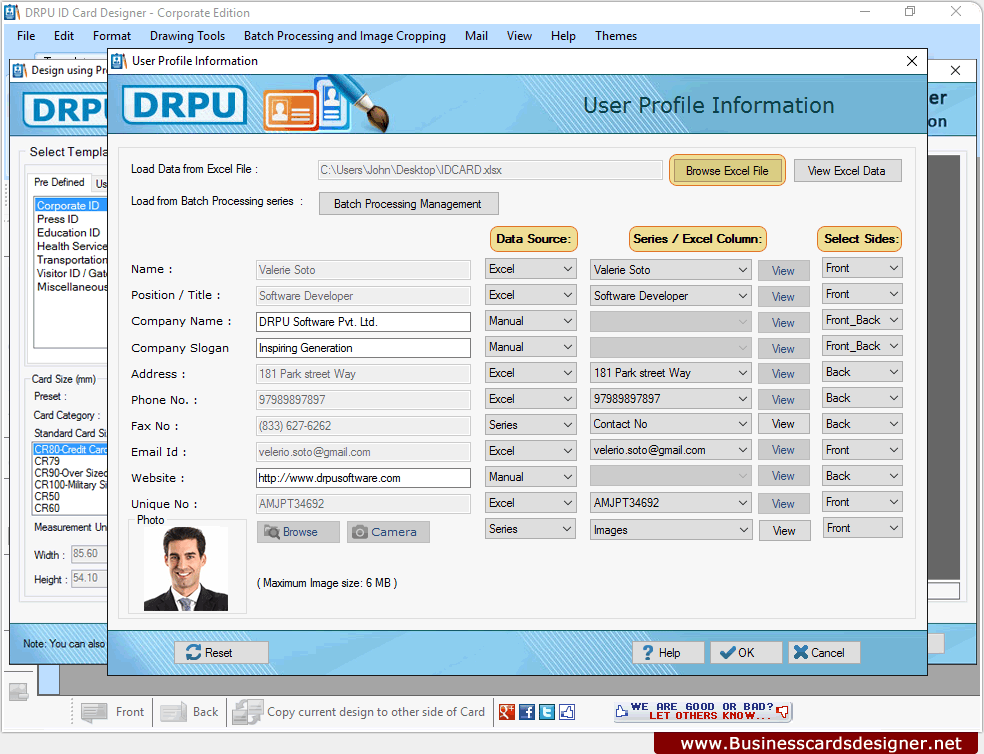This screenshot has width=984, height=754.
Task: Expand the Address Excel column dropdown
Action: 670,373
